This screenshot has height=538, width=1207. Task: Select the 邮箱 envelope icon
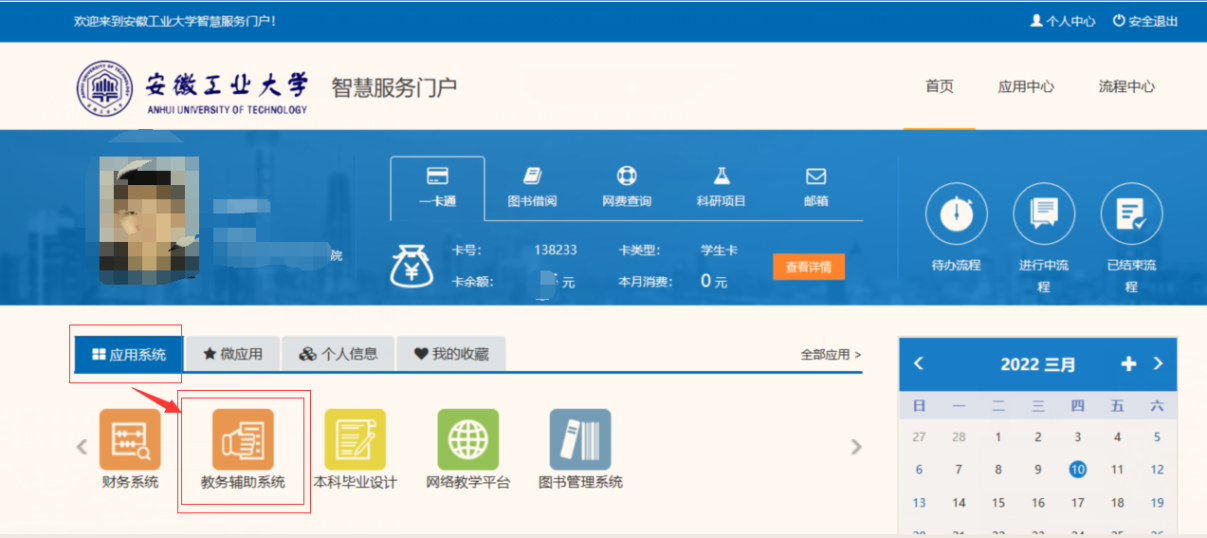tap(816, 176)
